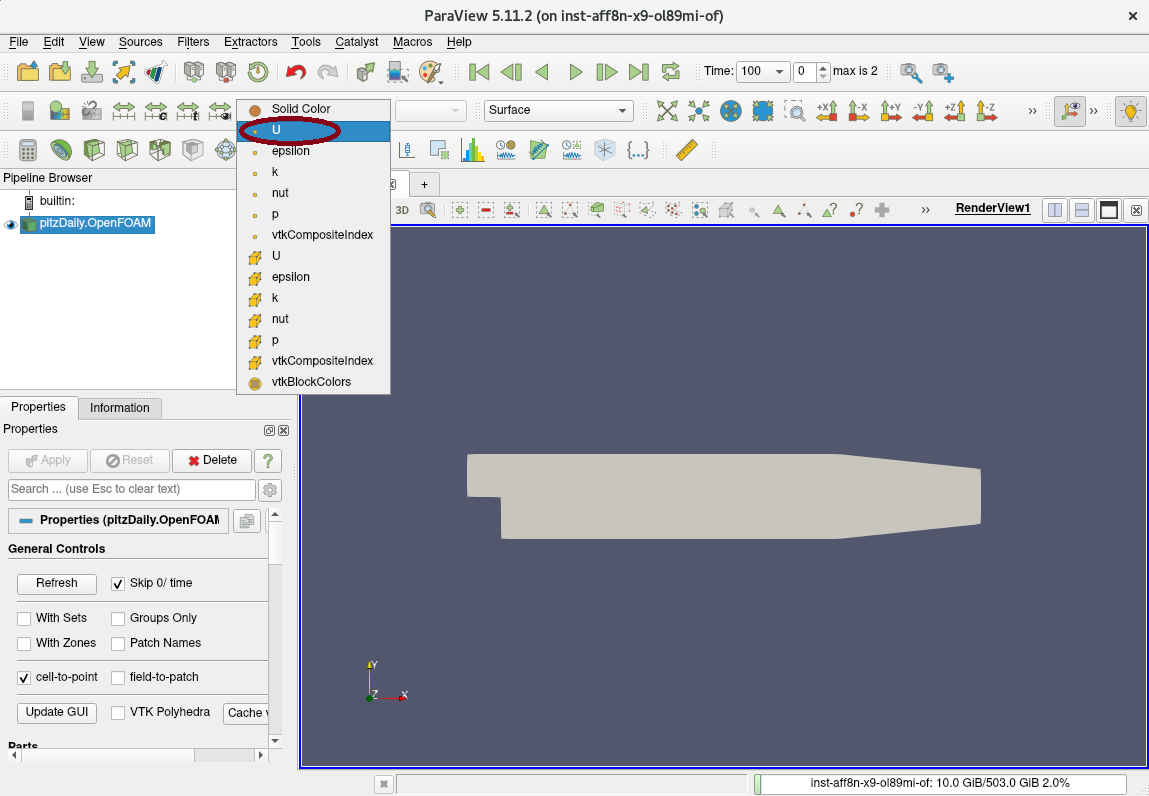Open the Filters menu
This screenshot has width=1149, height=796.
(193, 42)
